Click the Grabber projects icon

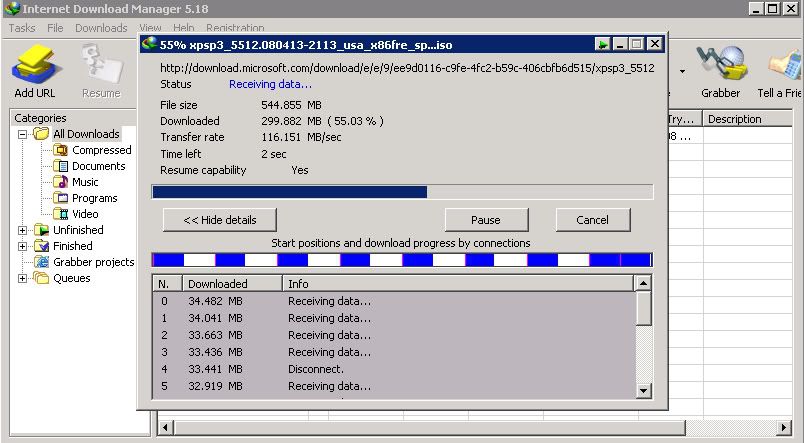click(41, 262)
